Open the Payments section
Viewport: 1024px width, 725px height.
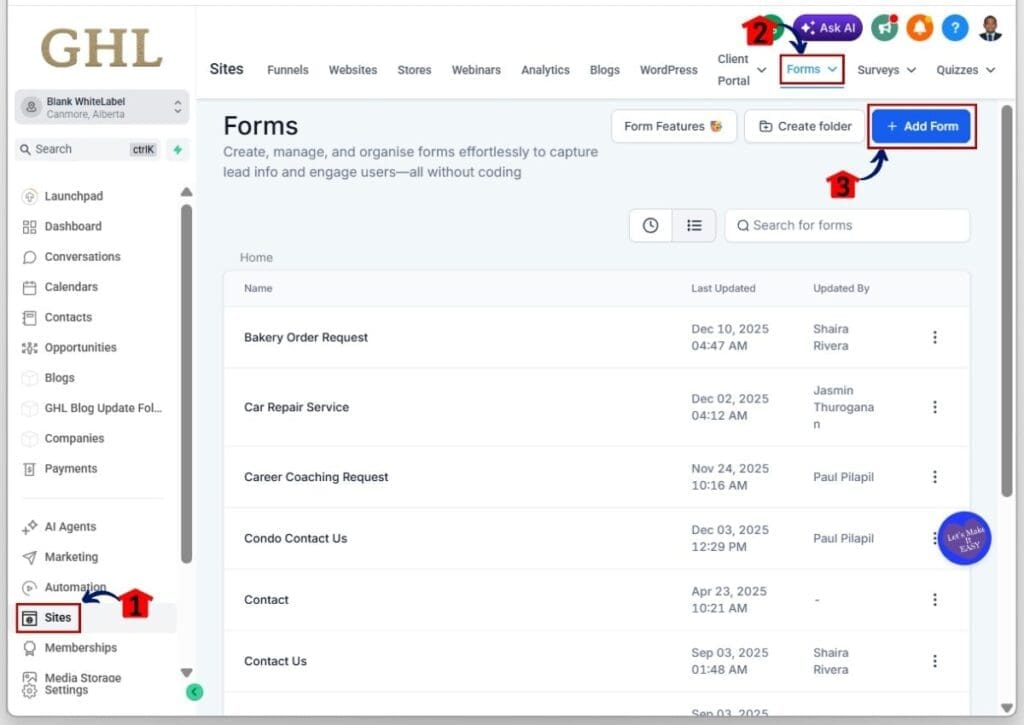pyautogui.click(x=71, y=468)
